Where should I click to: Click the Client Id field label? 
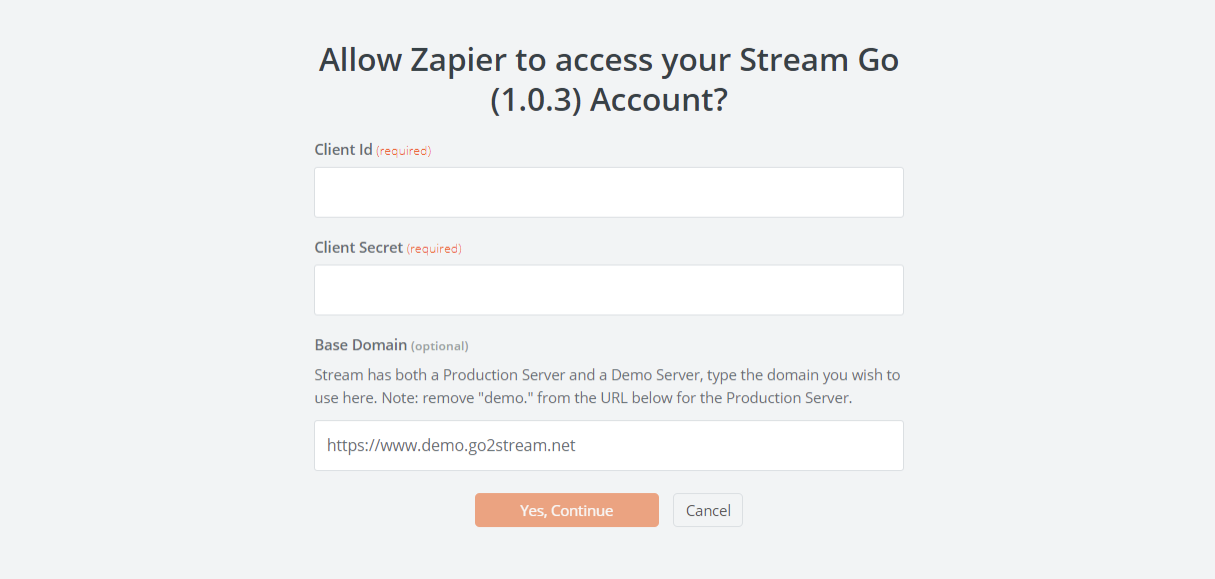tap(343, 150)
